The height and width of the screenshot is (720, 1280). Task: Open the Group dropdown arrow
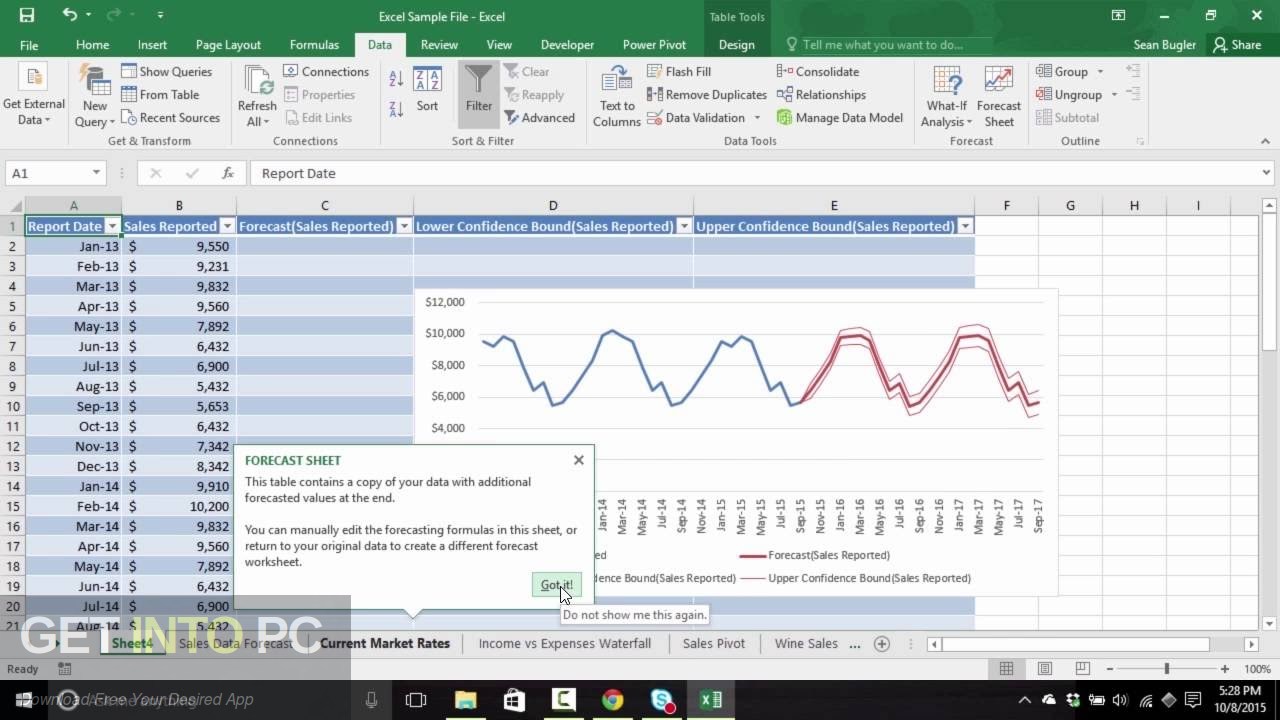[1100, 71]
